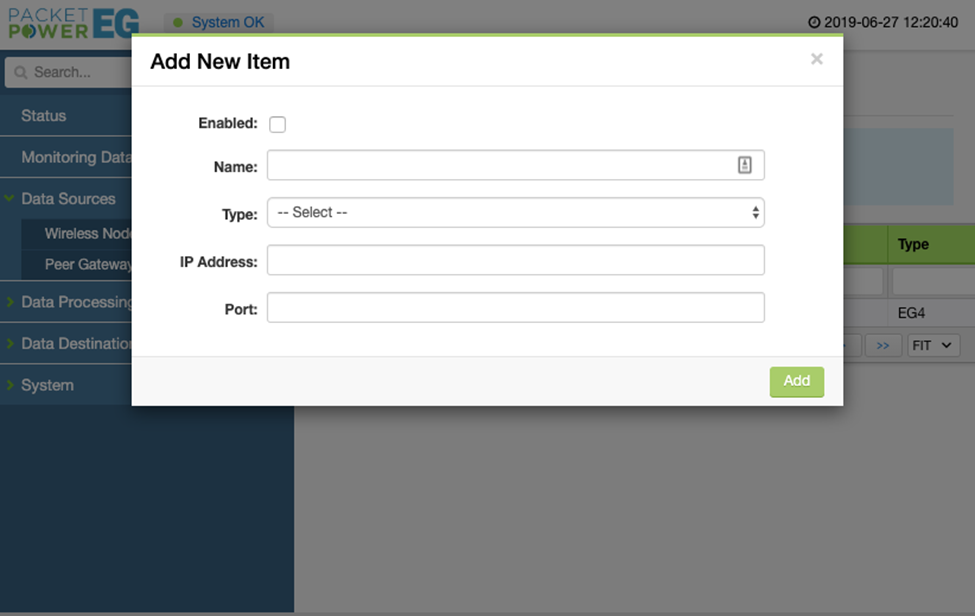The image size is (975, 616).
Task: Select the Port input box
Action: coord(515,308)
